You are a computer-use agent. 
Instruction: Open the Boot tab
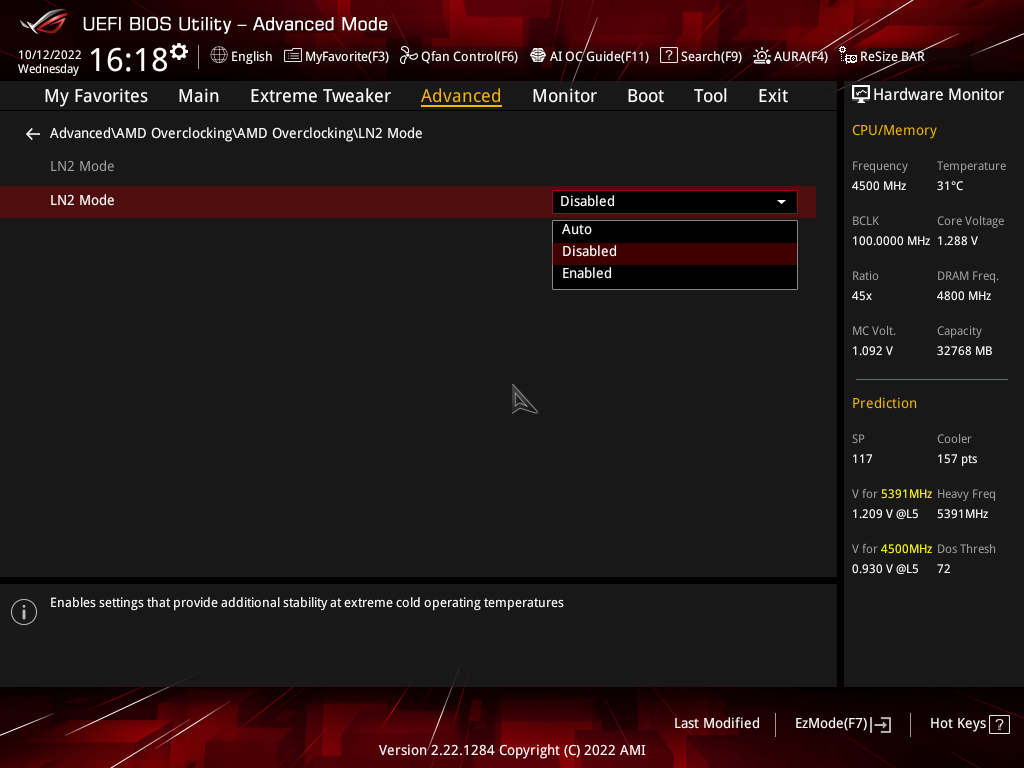tap(645, 96)
